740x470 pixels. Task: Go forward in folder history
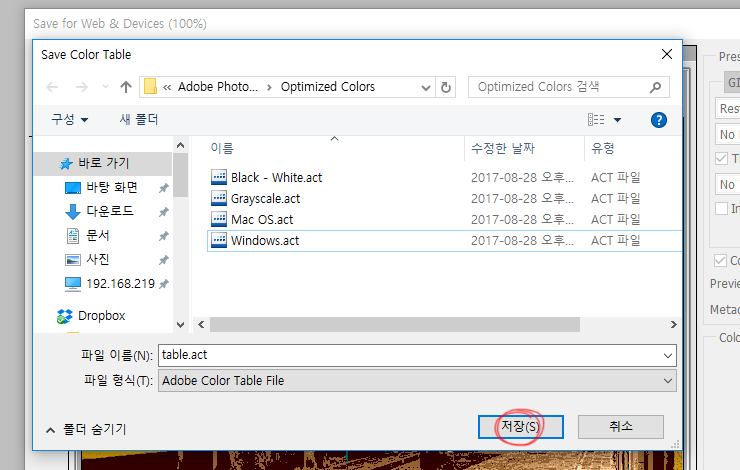tap(82, 87)
